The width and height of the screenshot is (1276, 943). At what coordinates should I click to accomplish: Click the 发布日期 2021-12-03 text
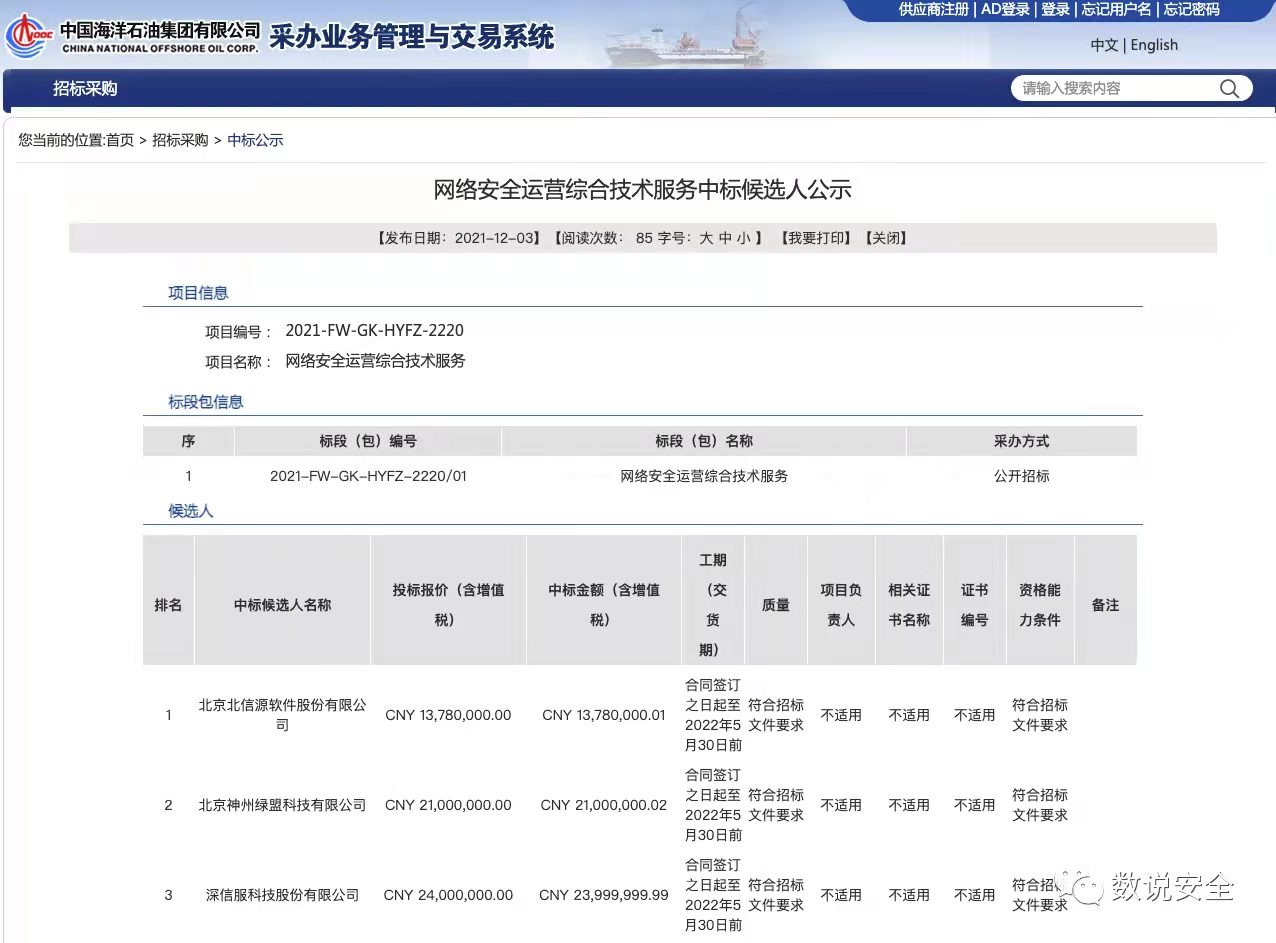(458, 238)
